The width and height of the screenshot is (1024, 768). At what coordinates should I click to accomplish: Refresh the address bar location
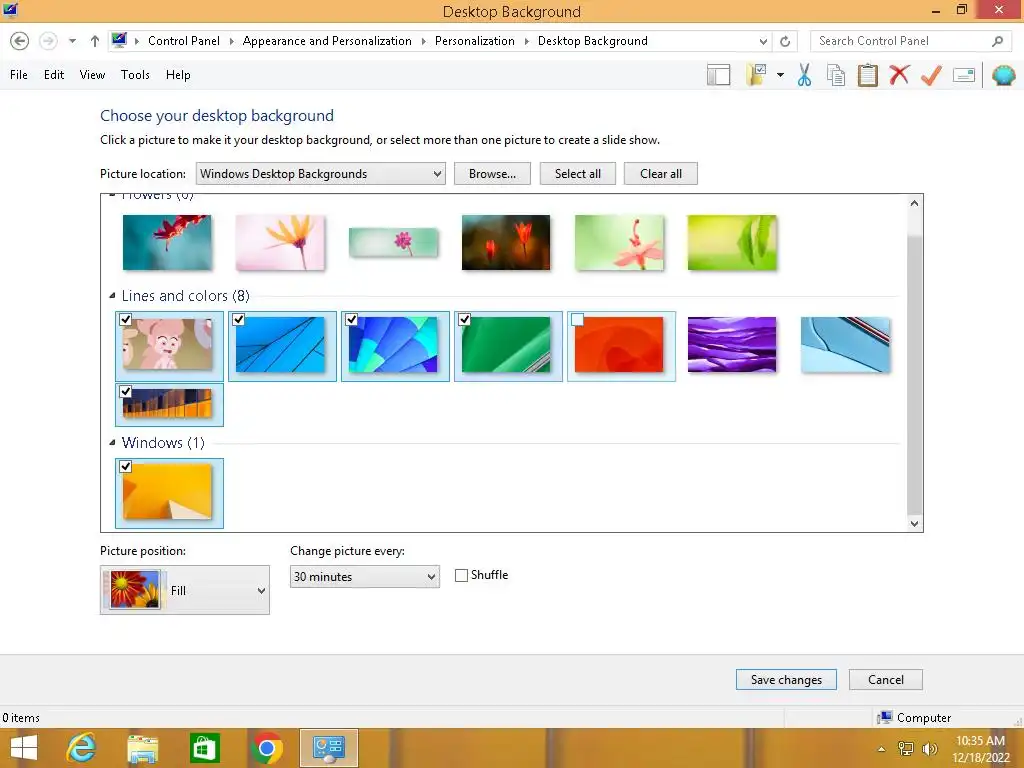[x=785, y=41]
